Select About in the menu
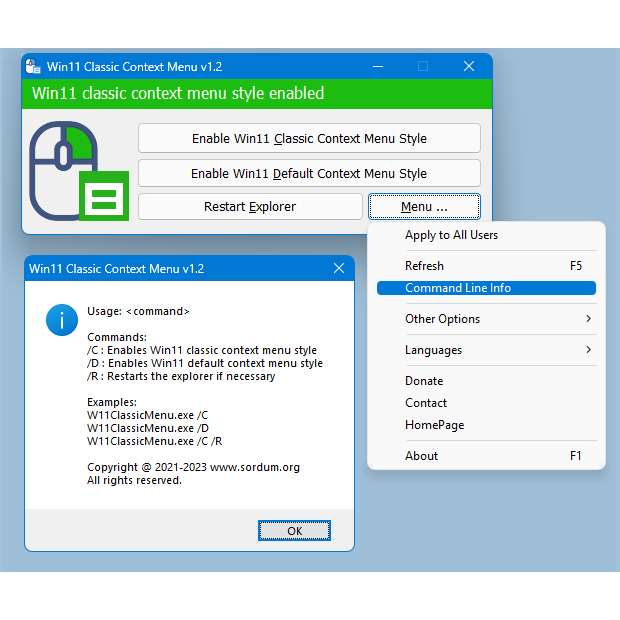 [486, 456]
